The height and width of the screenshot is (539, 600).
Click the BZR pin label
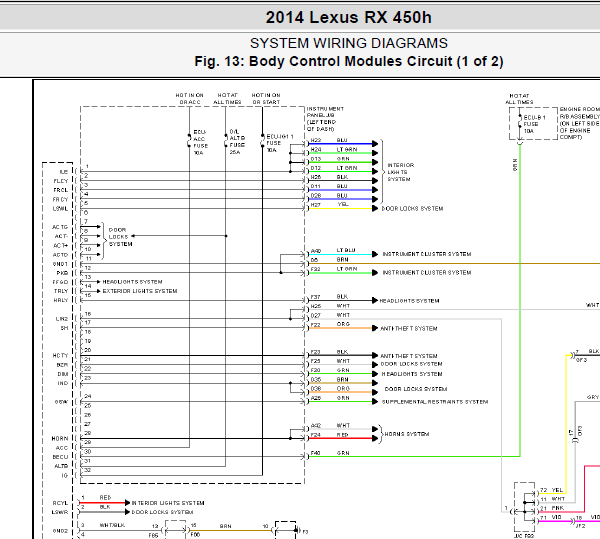[62, 365]
